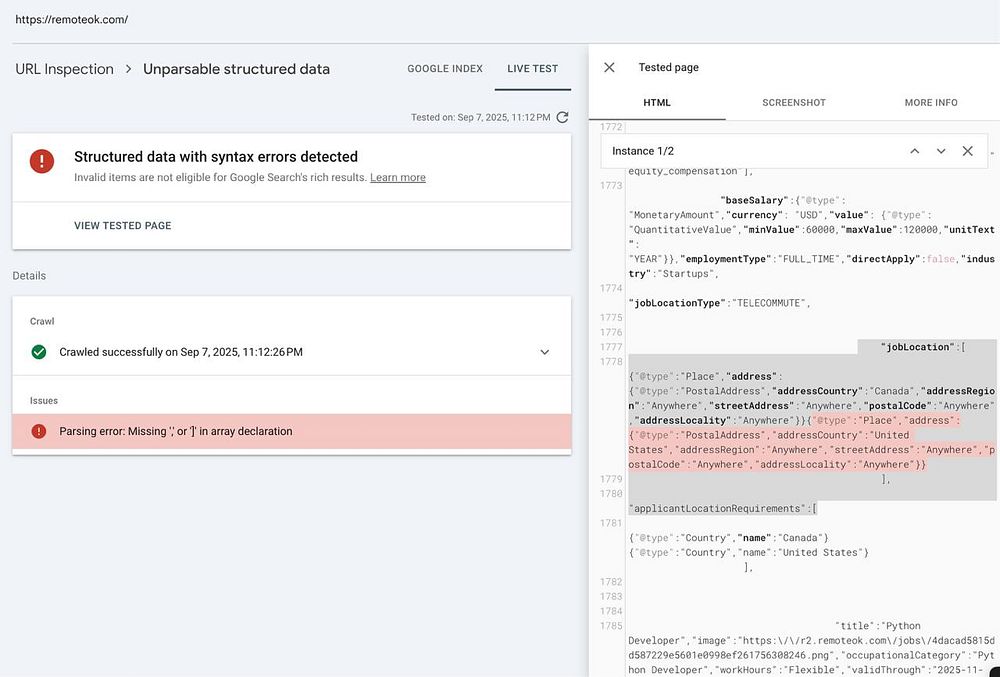
Task: Go to previous search instance
Action: click(914, 151)
